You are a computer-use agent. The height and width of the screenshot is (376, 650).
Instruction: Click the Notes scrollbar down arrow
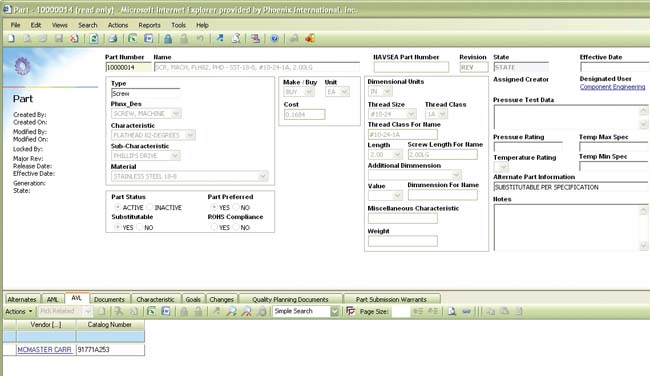click(x=643, y=246)
